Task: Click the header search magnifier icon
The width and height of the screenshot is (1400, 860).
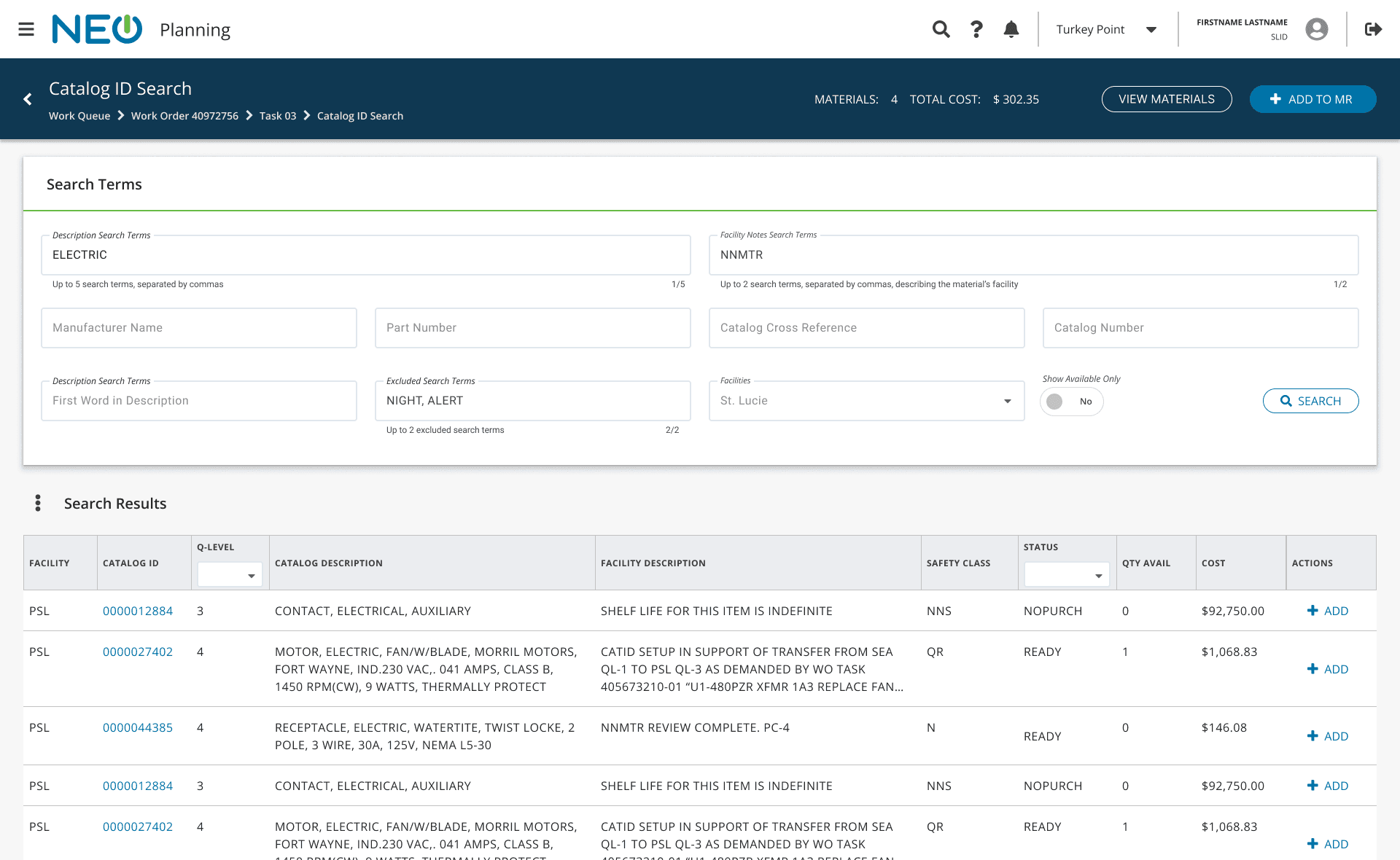Action: 941,29
